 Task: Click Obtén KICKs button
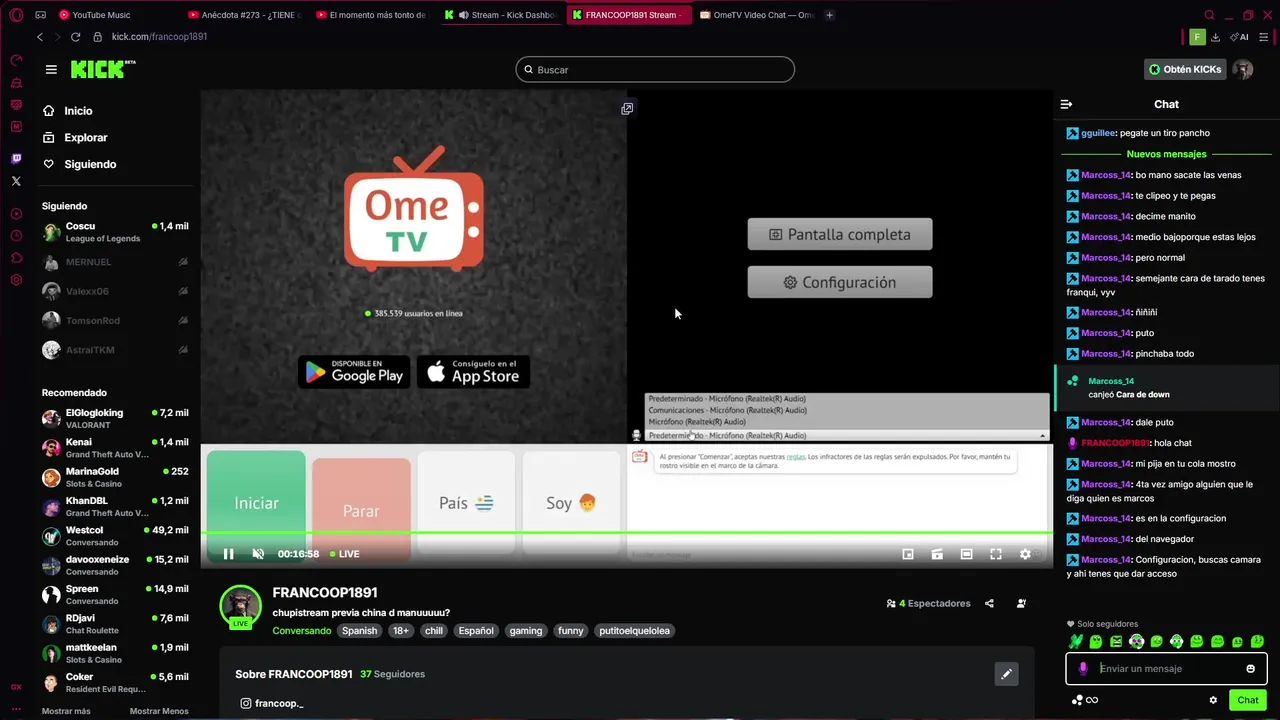point(1185,69)
